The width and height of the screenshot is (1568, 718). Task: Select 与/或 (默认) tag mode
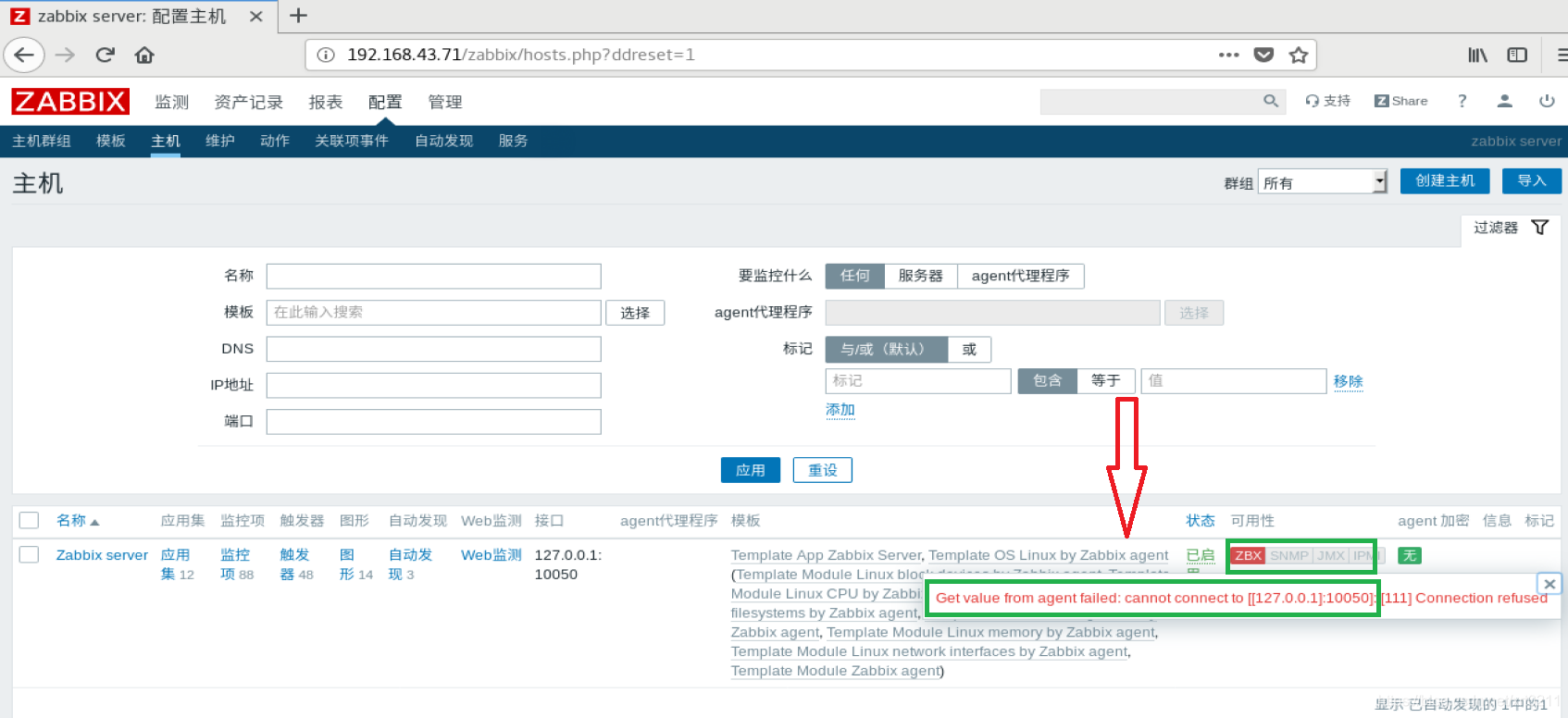[886, 349]
